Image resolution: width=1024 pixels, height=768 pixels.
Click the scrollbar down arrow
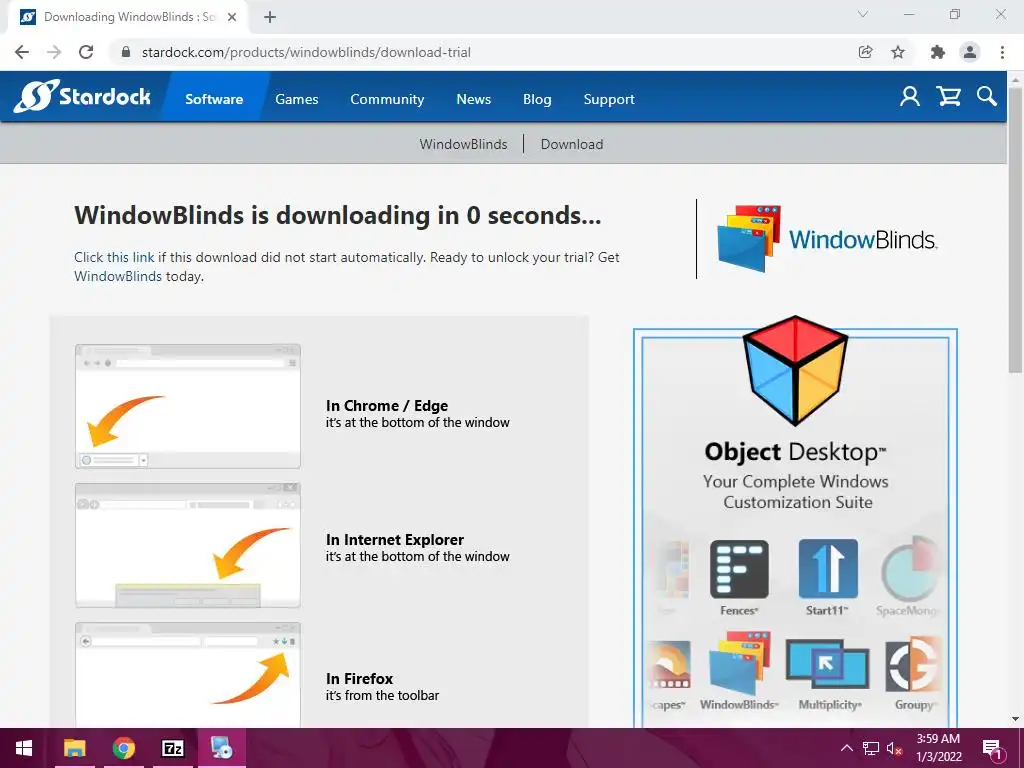coord(1015,720)
